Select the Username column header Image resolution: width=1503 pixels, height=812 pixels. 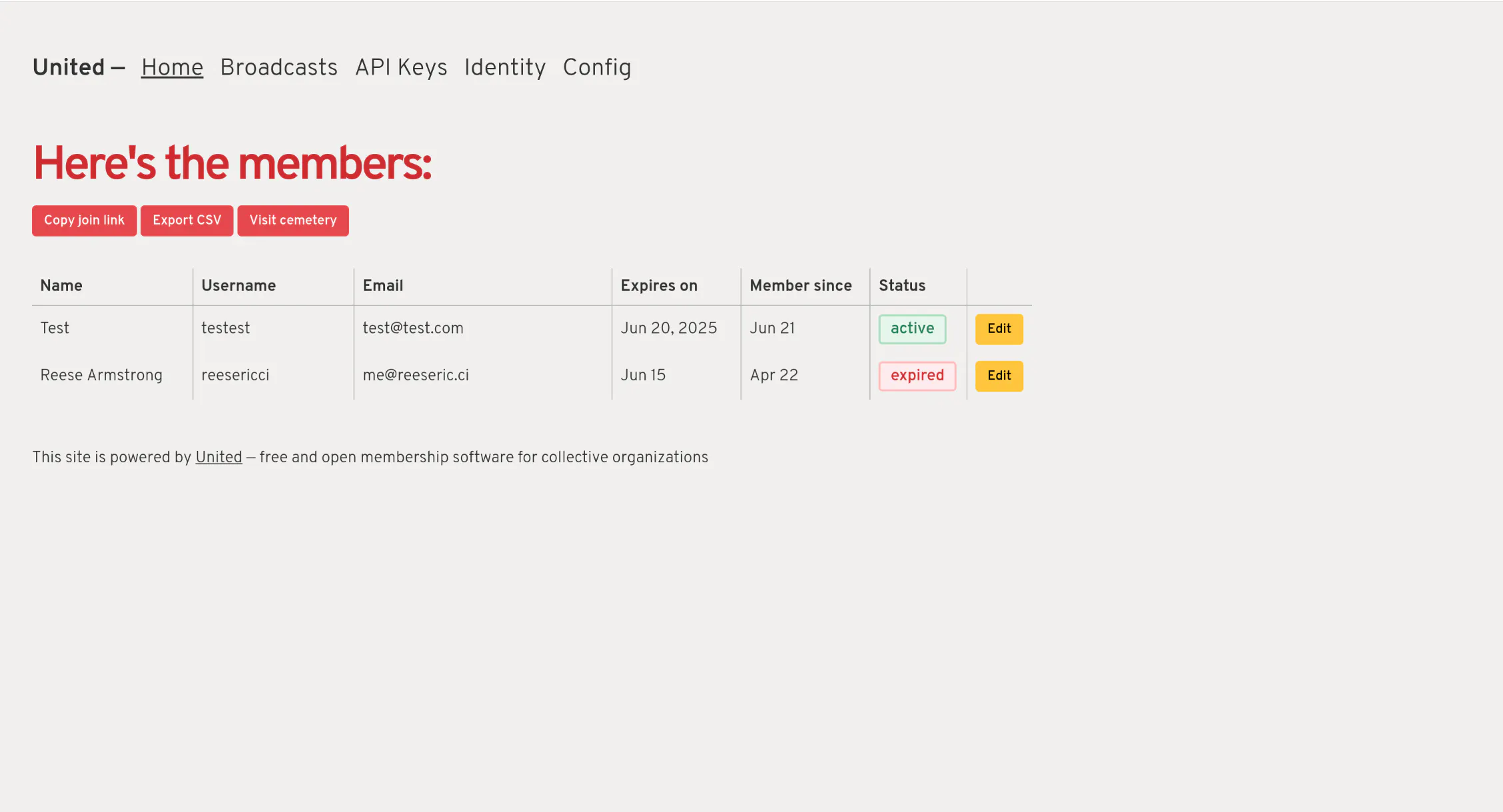239,286
